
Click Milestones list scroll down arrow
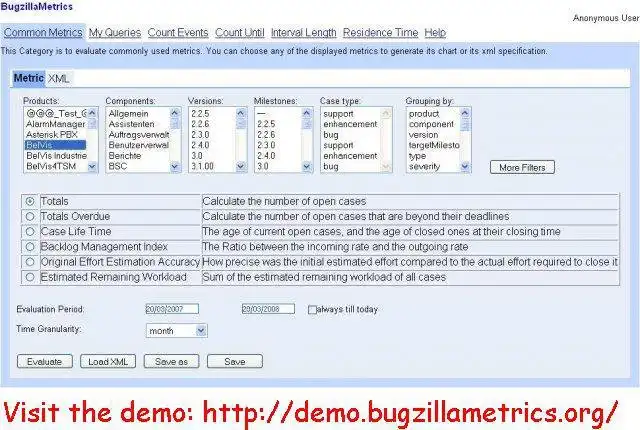click(307, 166)
